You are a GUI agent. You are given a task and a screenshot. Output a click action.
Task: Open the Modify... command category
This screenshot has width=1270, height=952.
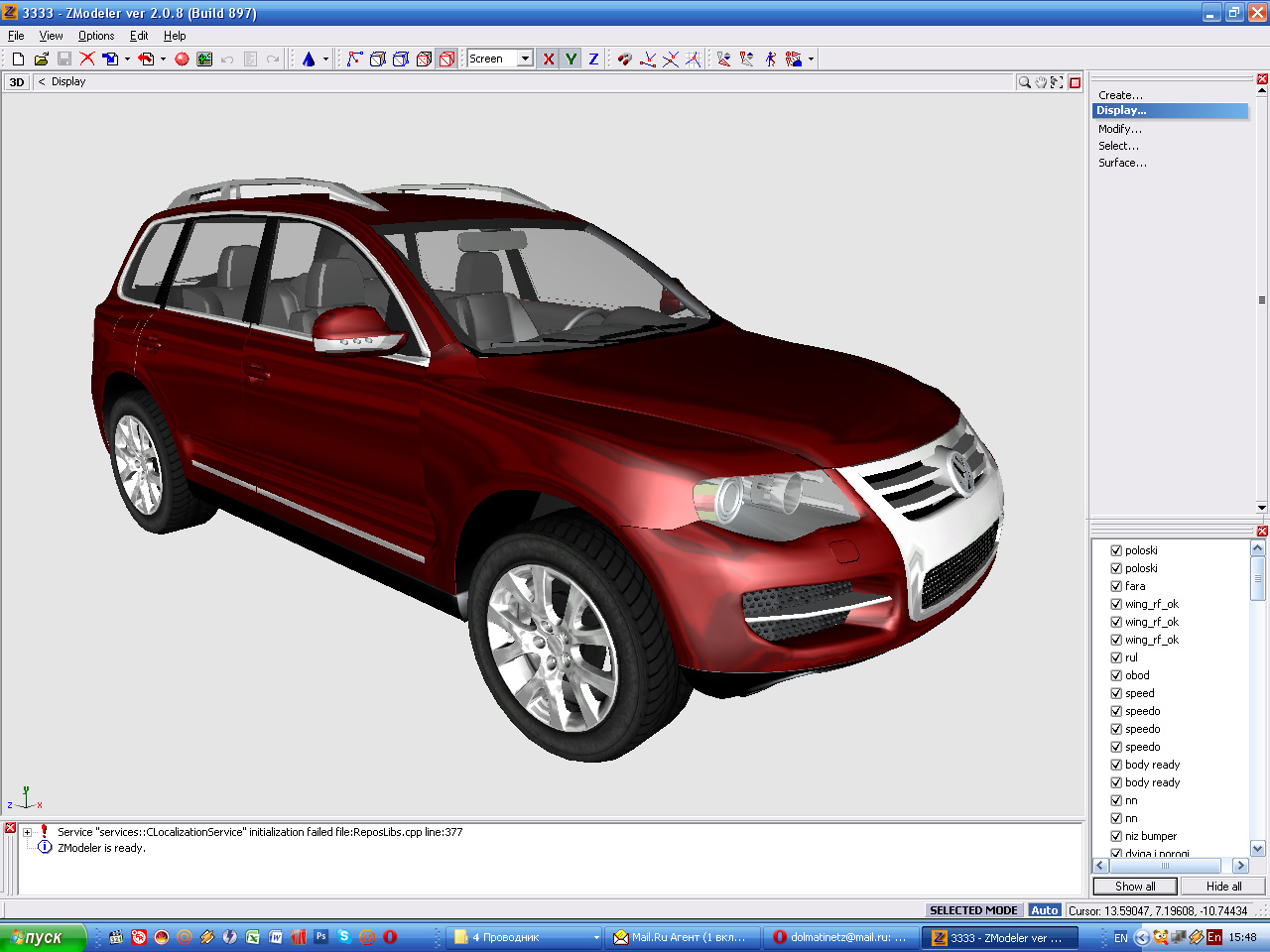(x=1119, y=129)
